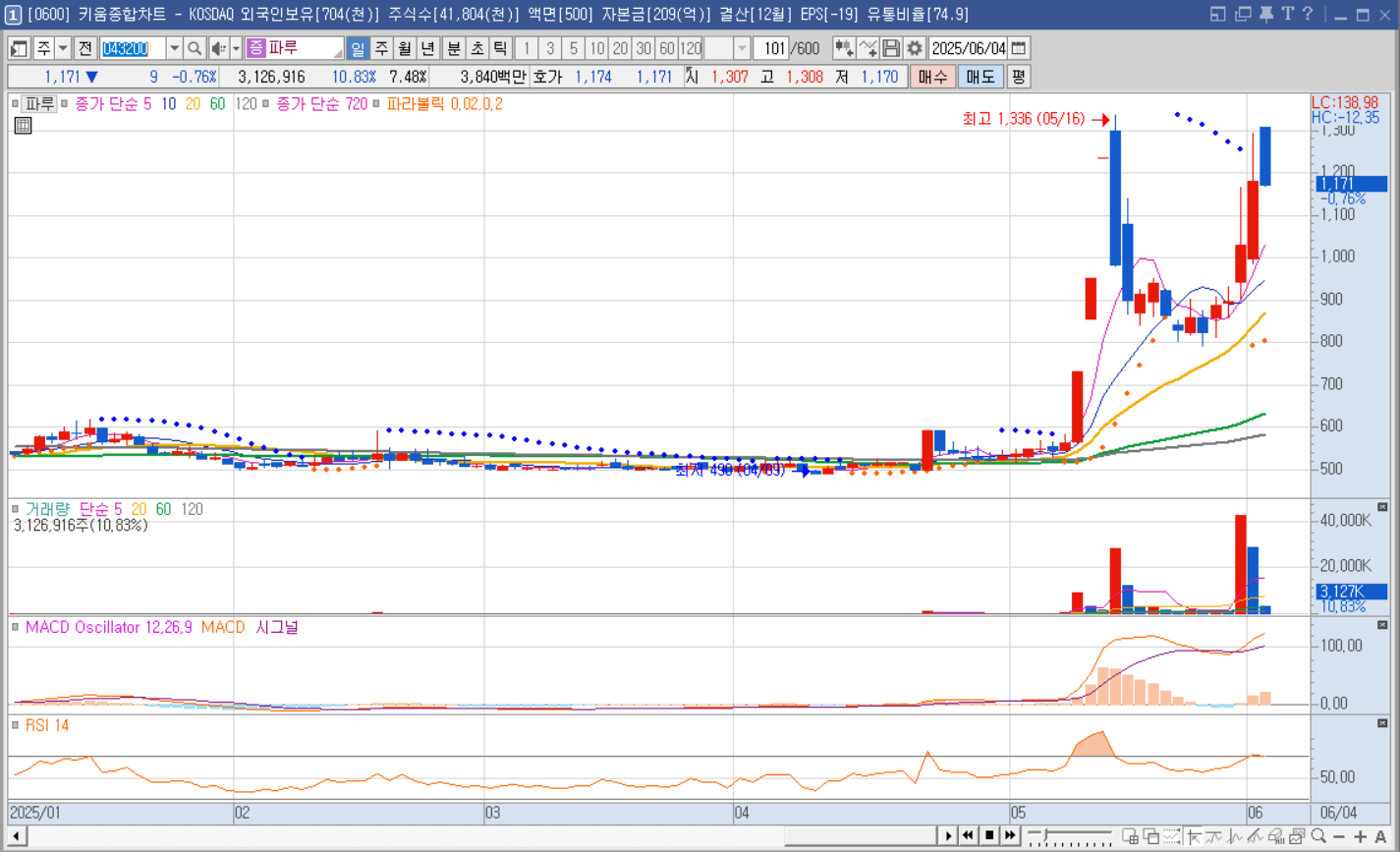This screenshot has height=852, width=1400.
Task: Select the 일 daily period button
Action: tap(358, 48)
